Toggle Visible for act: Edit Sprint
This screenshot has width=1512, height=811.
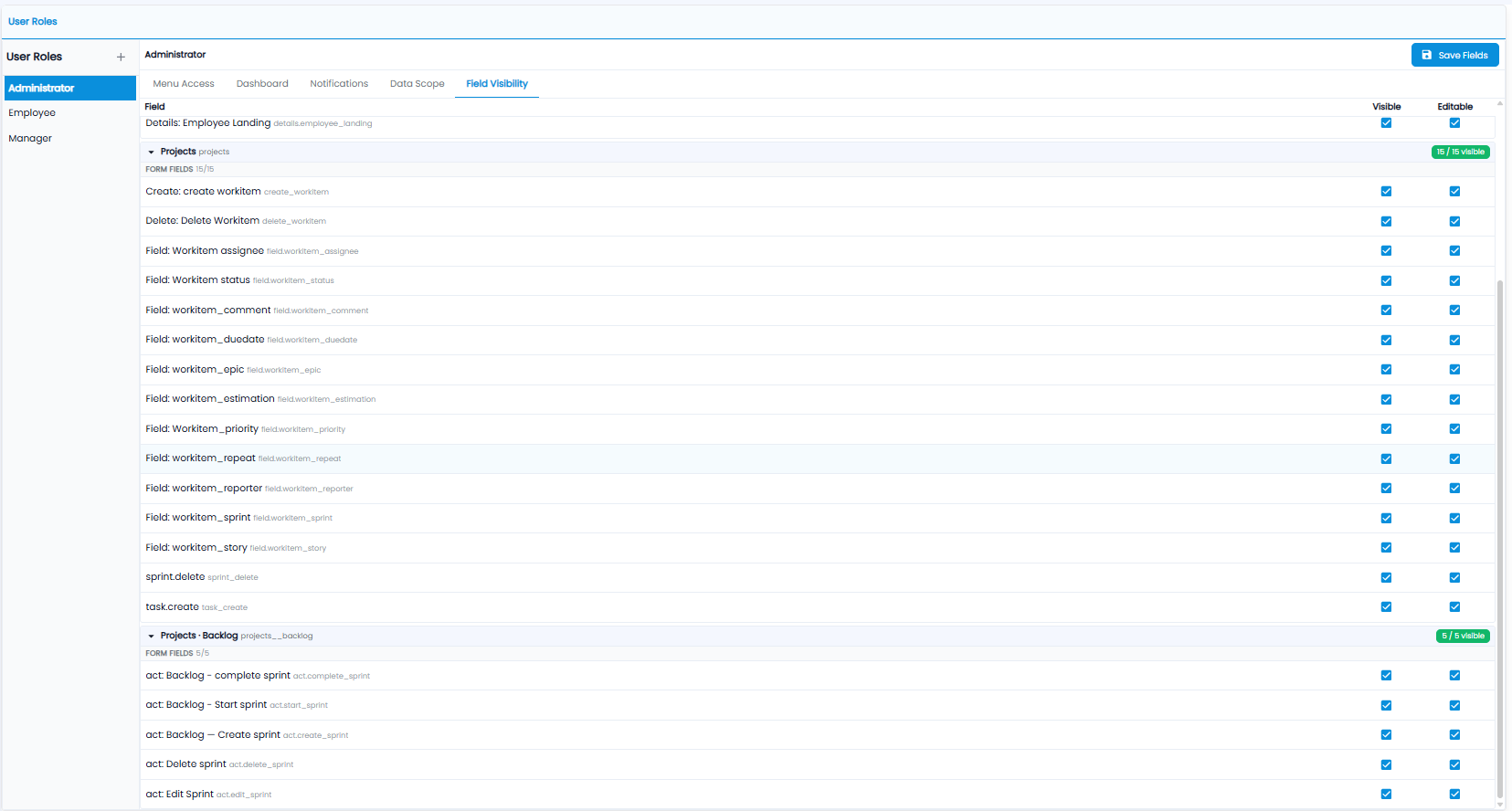1386,795
